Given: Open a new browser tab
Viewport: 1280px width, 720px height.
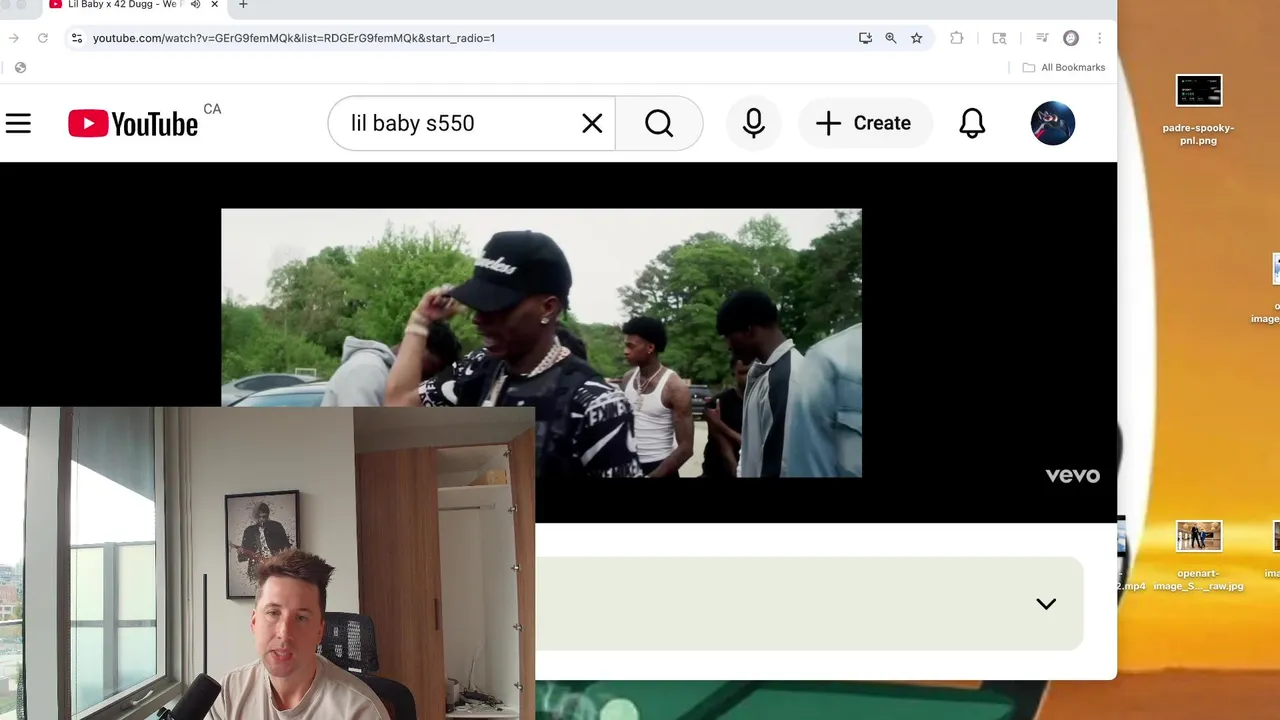Looking at the screenshot, I should [243, 5].
